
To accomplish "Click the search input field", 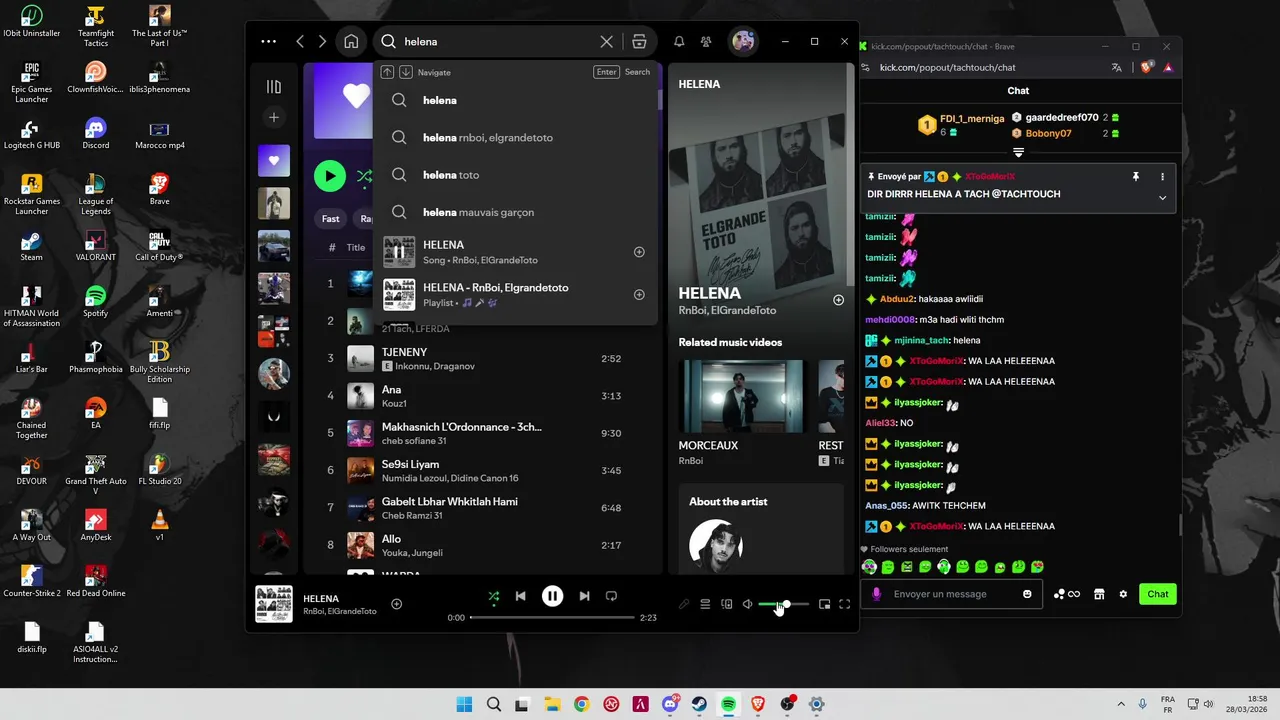I will point(498,42).
